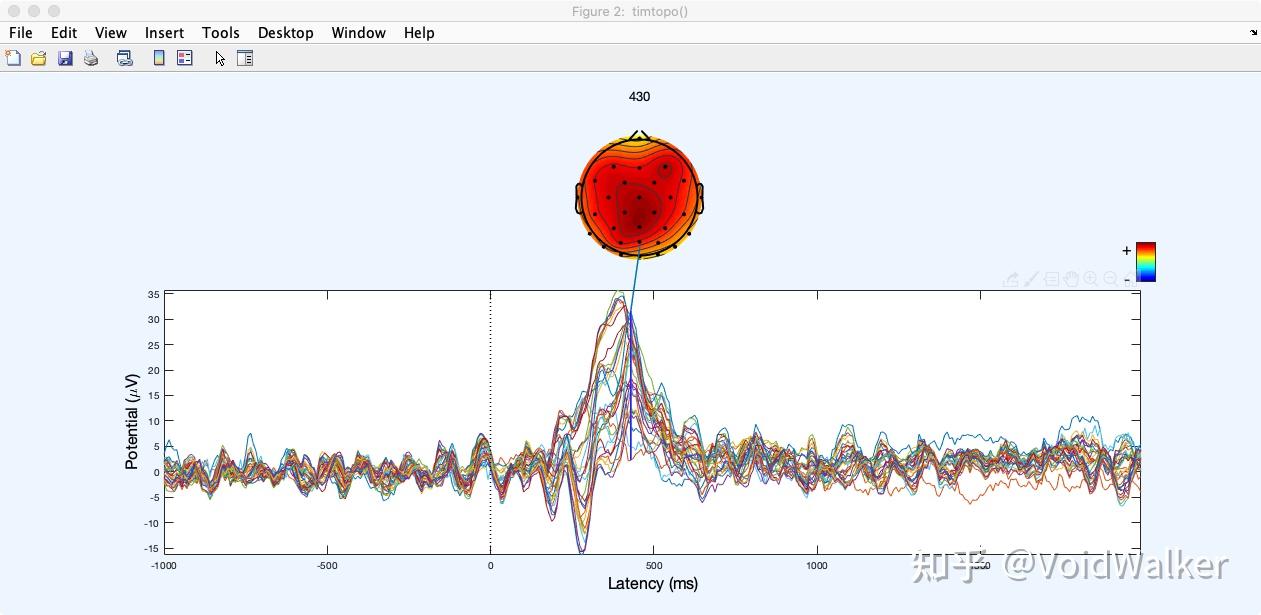Image resolution: width=1261 pixels, height=615 pixels.
Task: Open the brush data tool on the axes
Action: pyautogui.click(x=1031, y=278)
